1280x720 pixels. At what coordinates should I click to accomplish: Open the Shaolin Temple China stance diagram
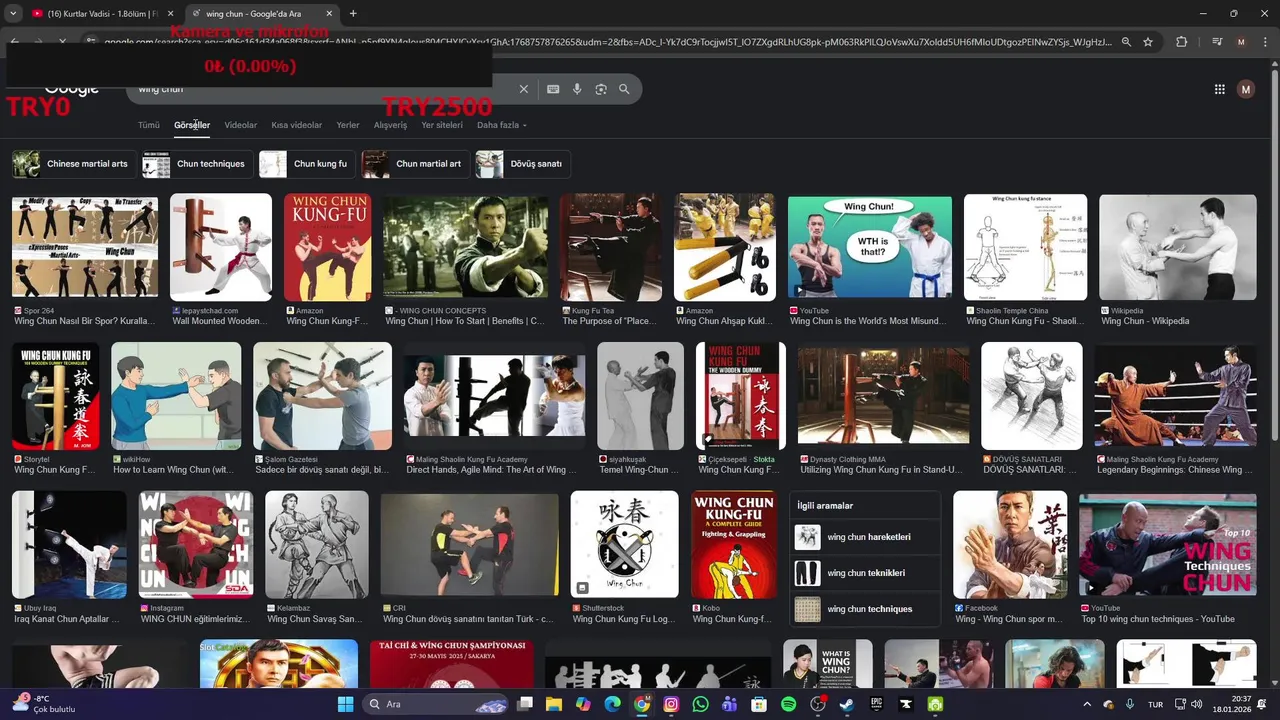coord(1025,247)
